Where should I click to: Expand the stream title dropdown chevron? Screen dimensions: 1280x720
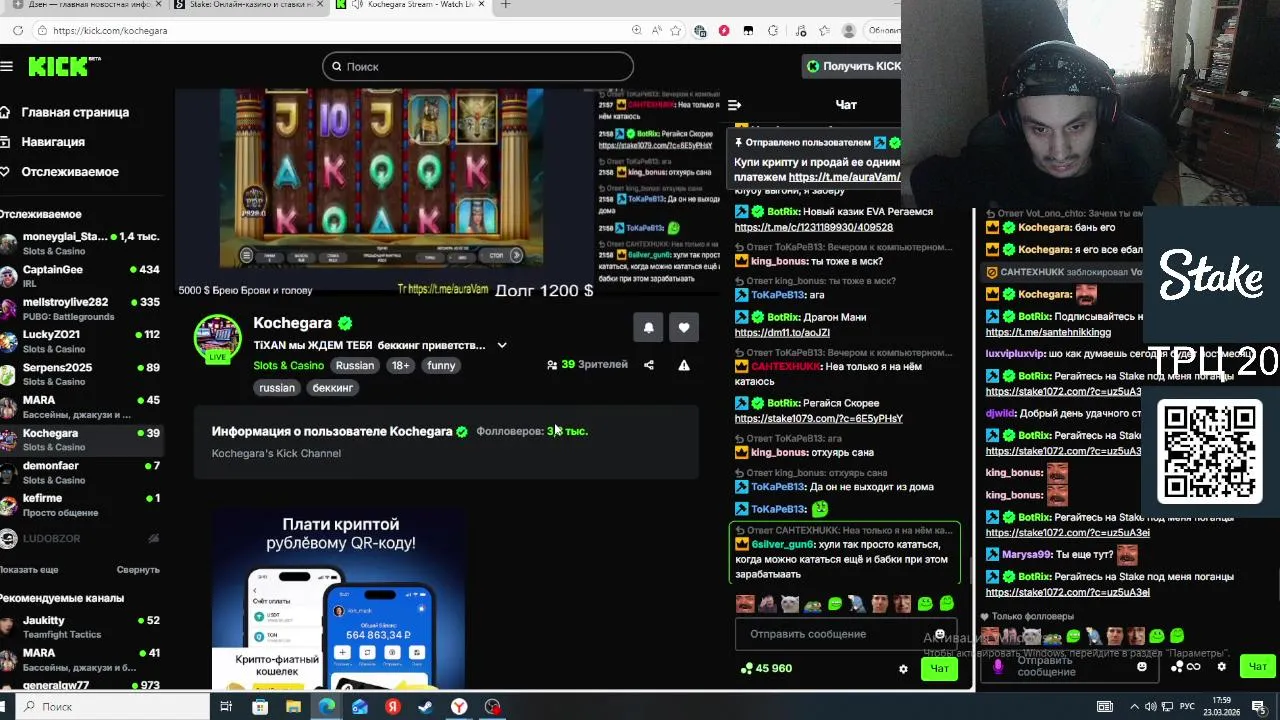pyautogui.click(x=502, y=345)
